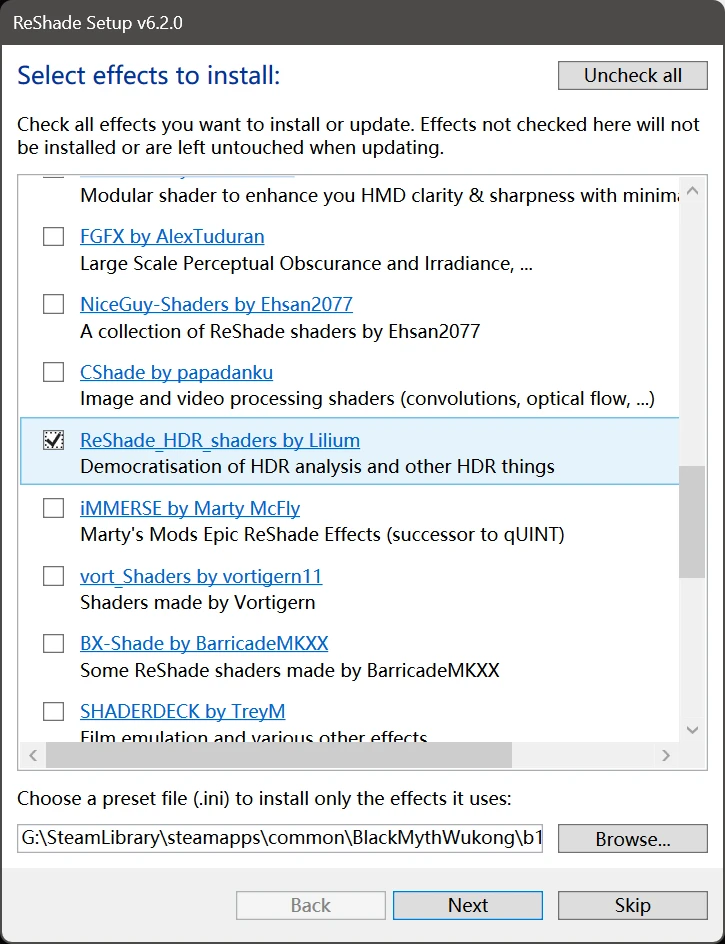Click the Browse... button
This screenshot has width=725, height=944.
pos(632,839)
